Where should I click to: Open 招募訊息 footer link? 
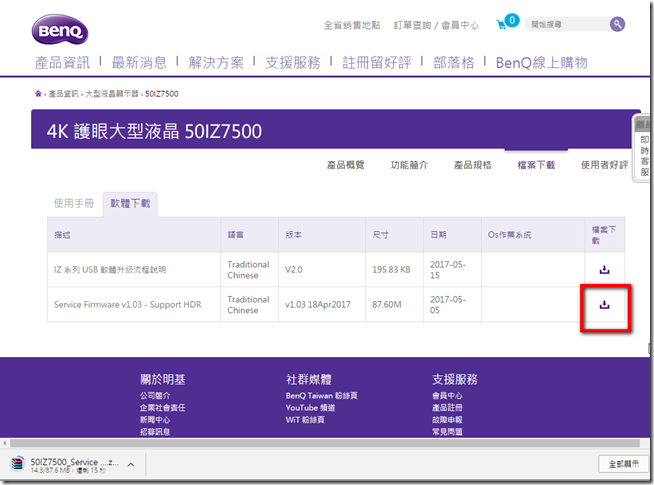click(155, 432)
